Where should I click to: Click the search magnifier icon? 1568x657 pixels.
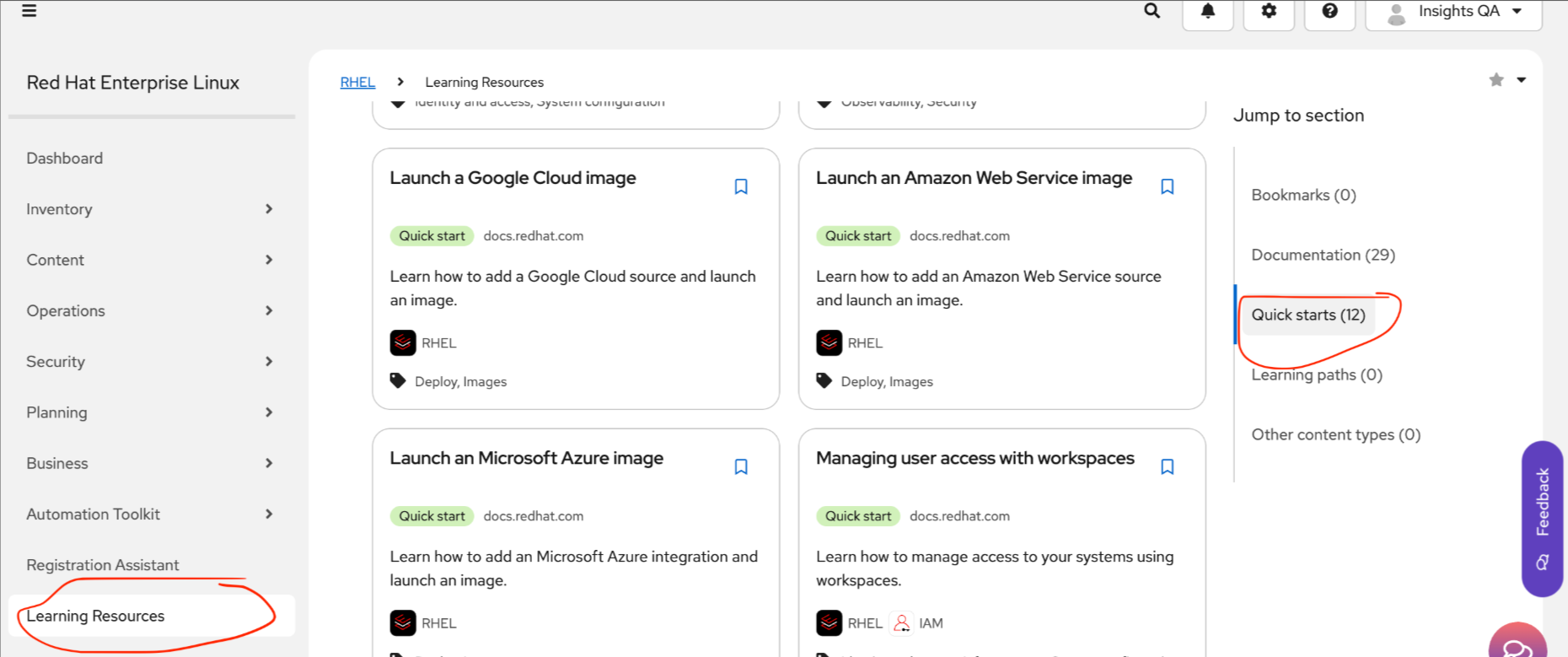[1152, 11]
